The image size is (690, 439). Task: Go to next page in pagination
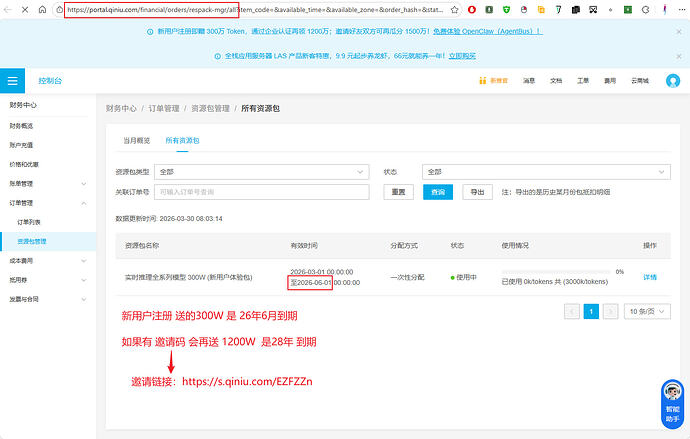pos(609,311)
